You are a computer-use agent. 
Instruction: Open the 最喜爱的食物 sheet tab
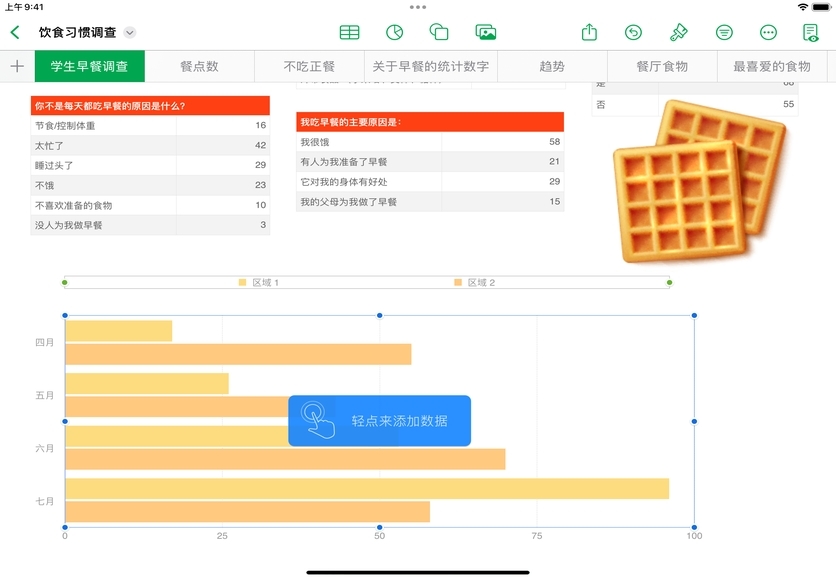pos(771,66)
